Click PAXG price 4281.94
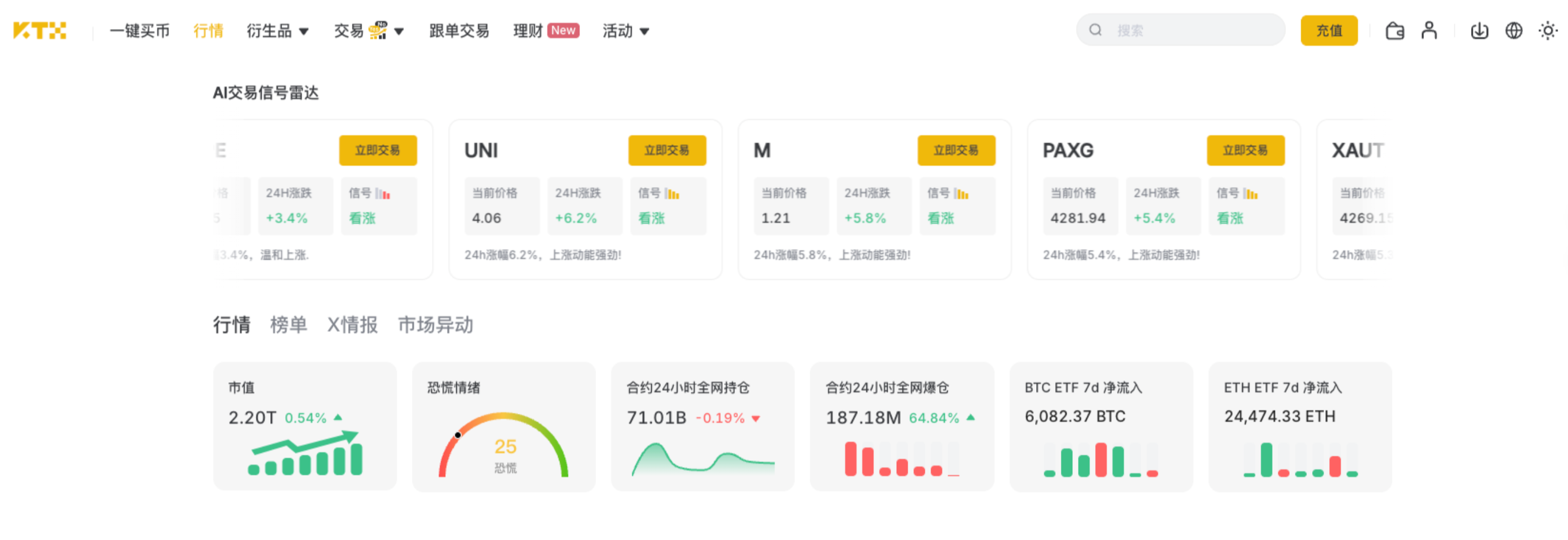The height and width of the screenshot is (540, 1568). [1077, 218]
